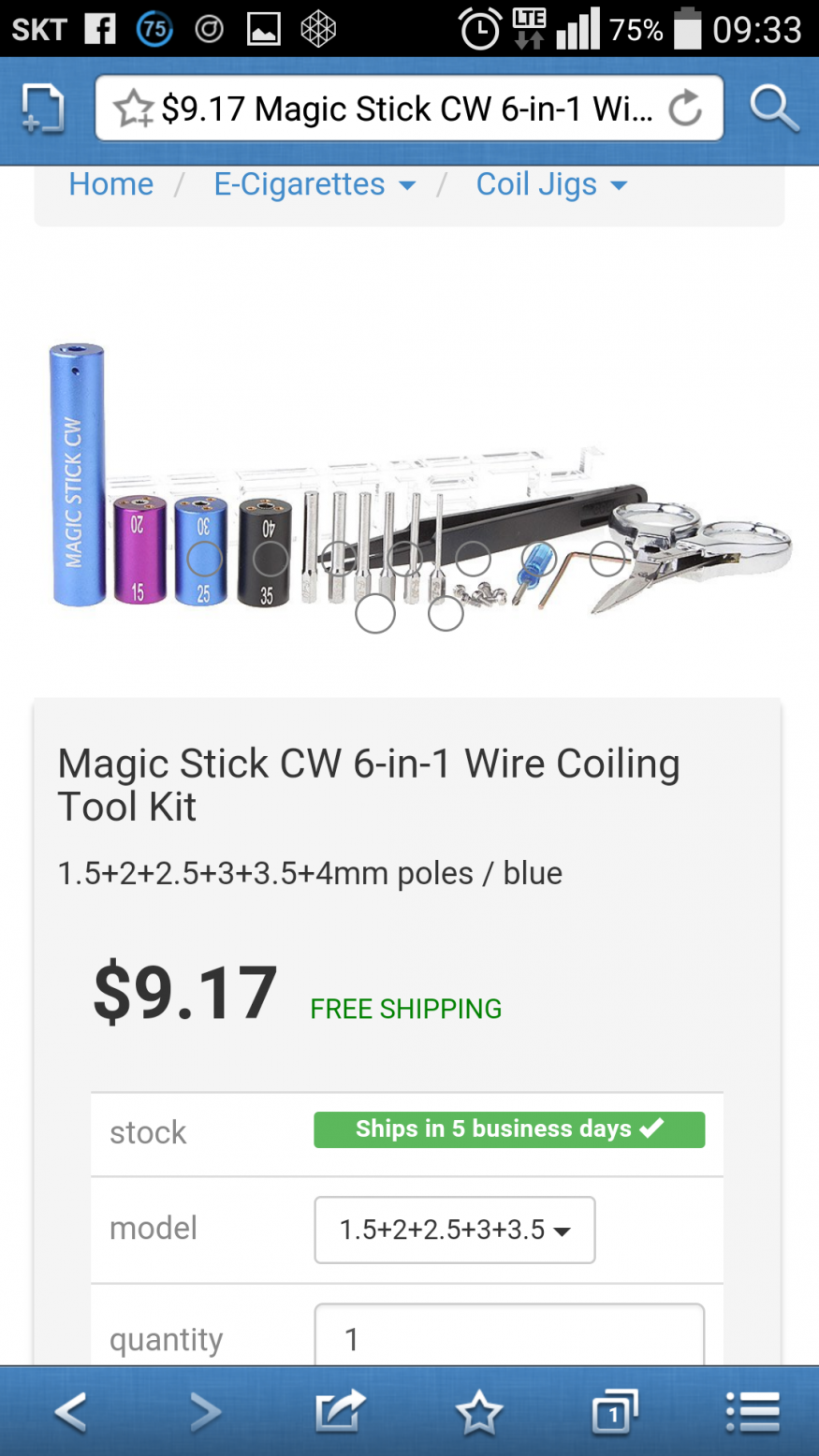The width and height of the screenshot is (819, 1456).
Task: Tap the Facebook notification in status bar
Action: [100, 29]
